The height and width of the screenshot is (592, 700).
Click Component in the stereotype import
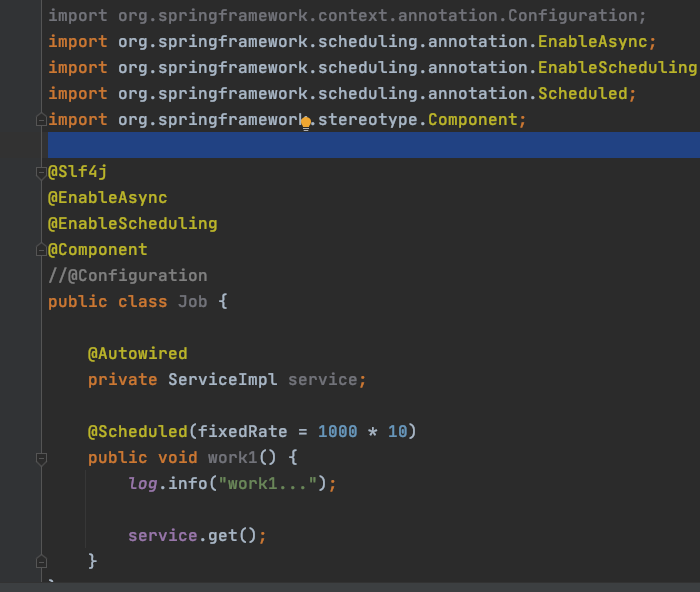click(x=472, y=120)
